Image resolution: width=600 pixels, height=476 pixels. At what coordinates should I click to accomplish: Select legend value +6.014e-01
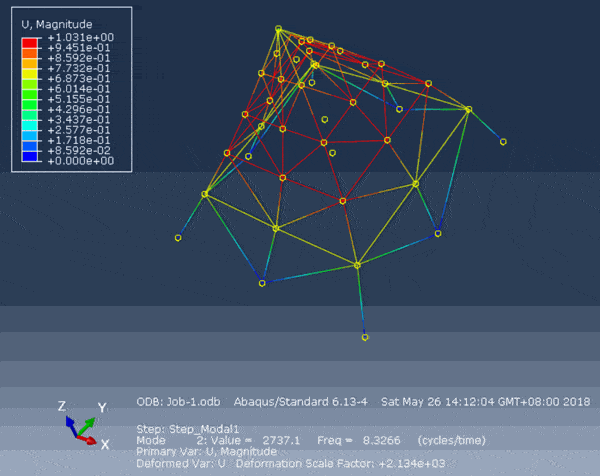tap(78, 89)
